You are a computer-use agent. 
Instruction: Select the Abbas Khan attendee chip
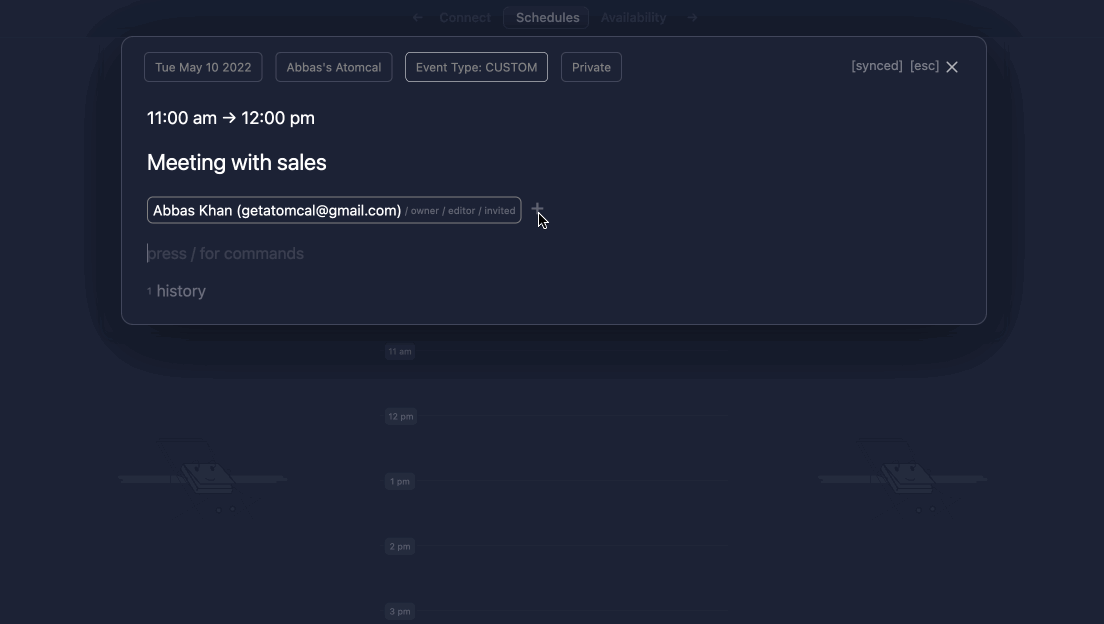click(x=334, y=211)
